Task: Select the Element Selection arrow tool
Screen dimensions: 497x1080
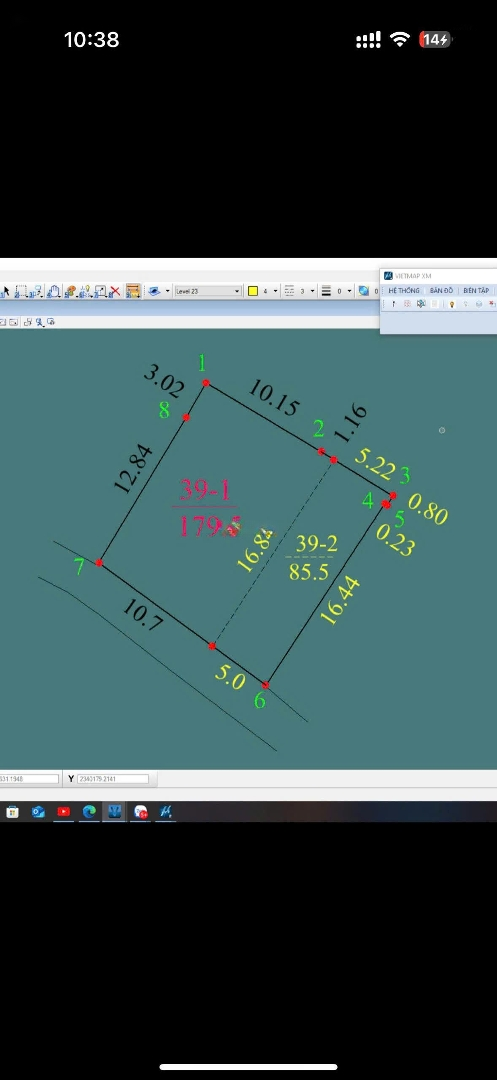Action: 6,291
